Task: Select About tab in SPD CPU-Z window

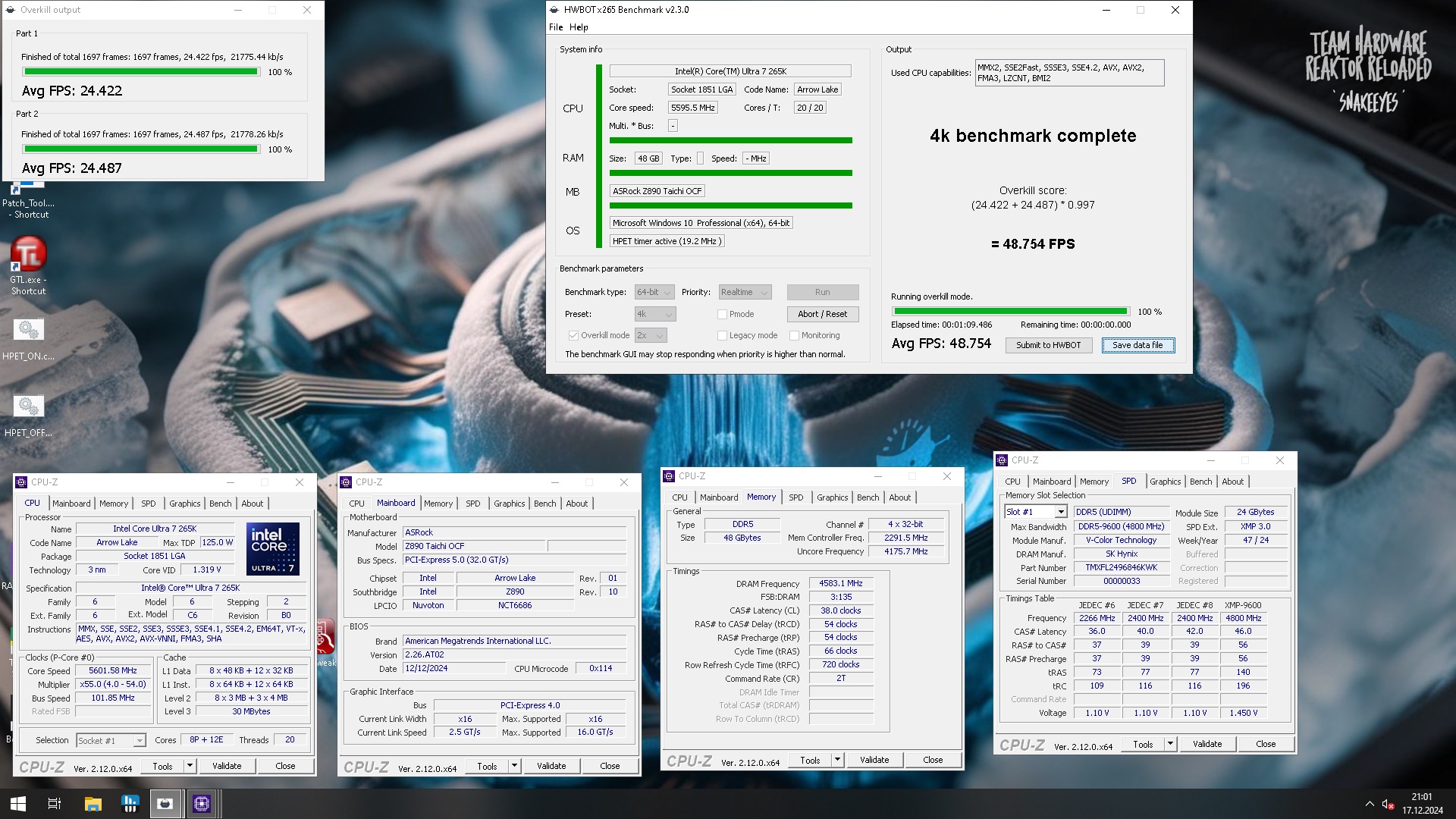Action: click(x=1232, y=482)
